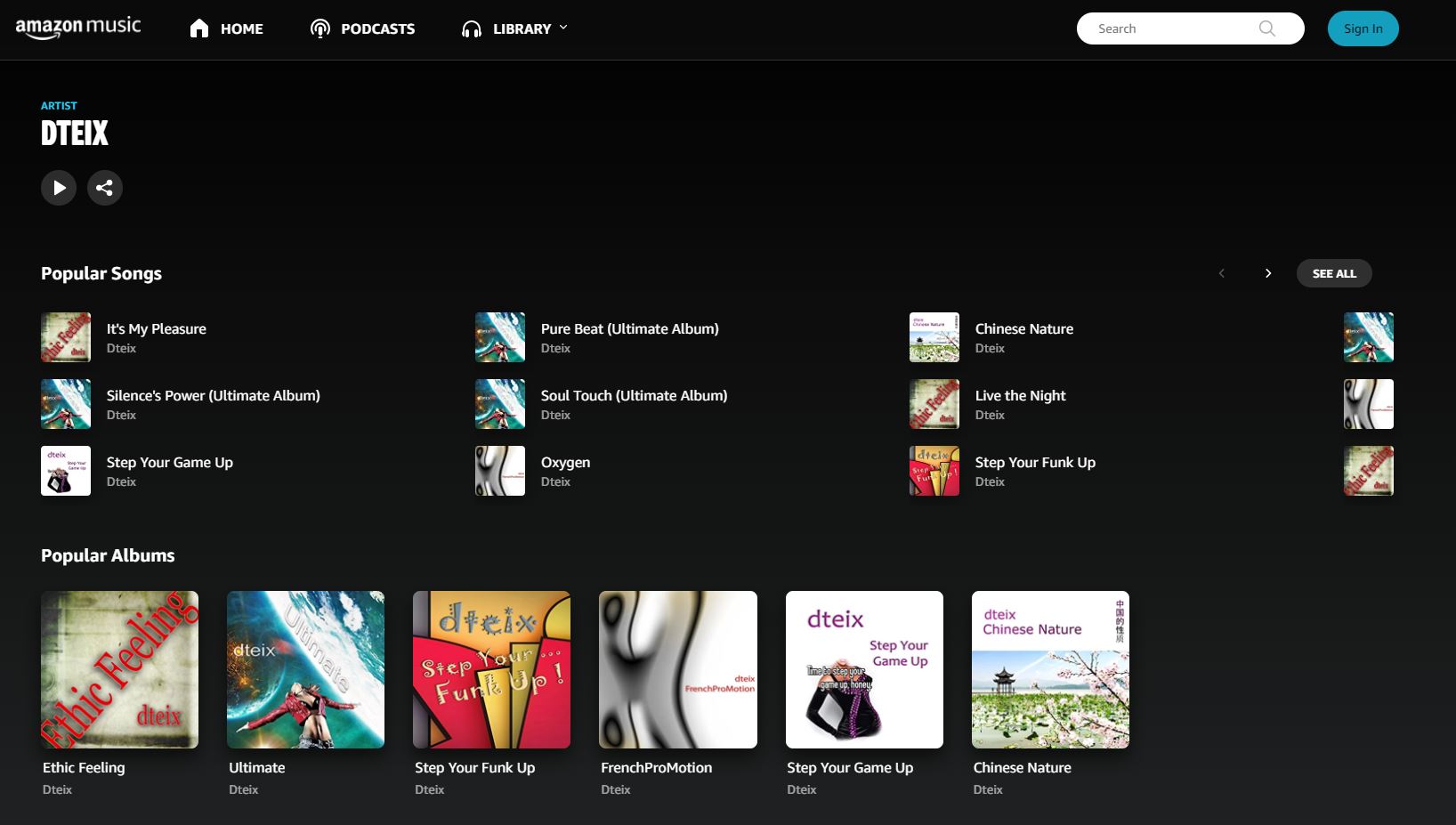Click Dteix artist under FrenchProMotion album
This screenshot has width=1456, height=825.
coord(616,789)
